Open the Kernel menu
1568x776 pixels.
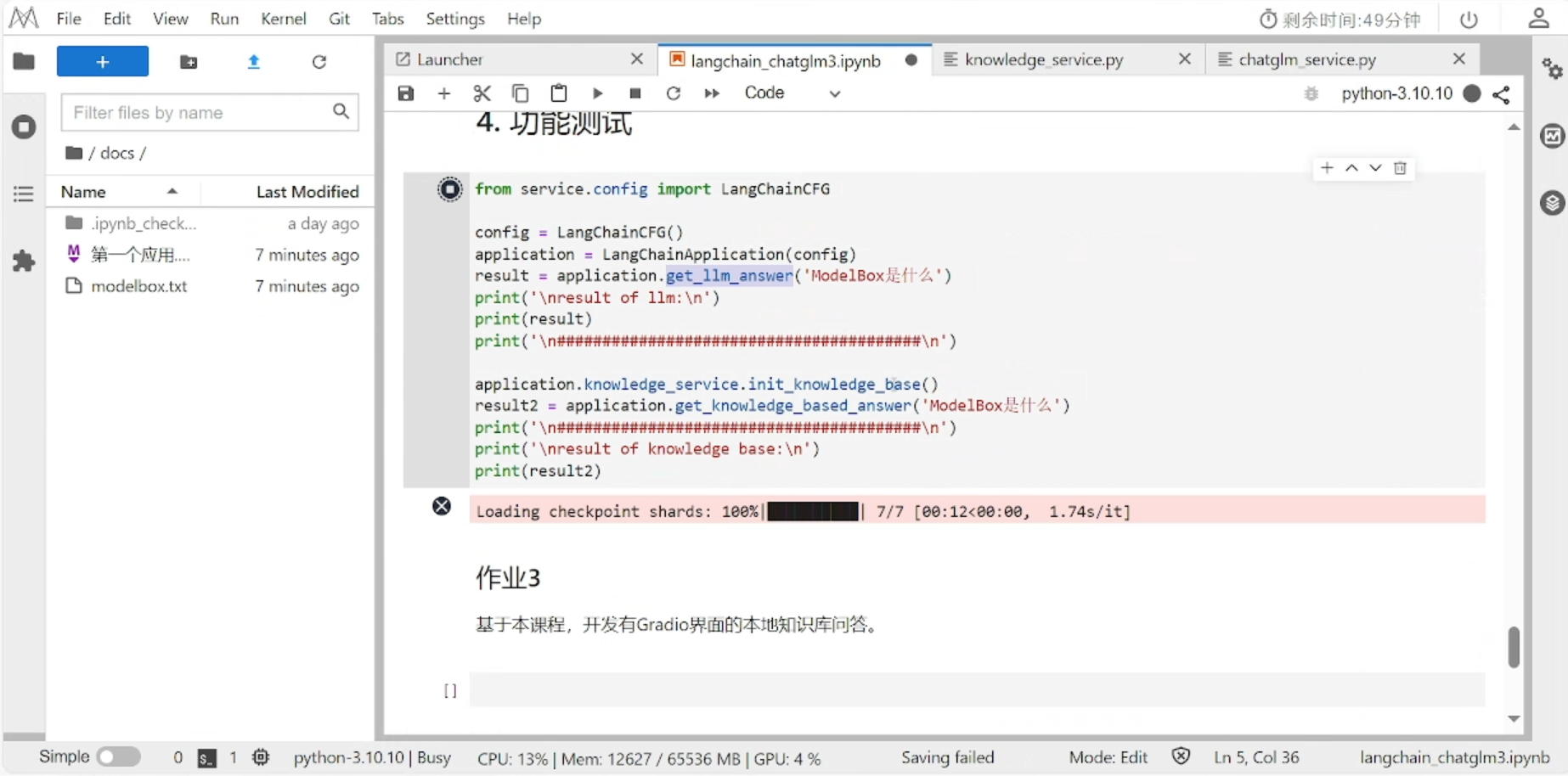pyautogui.click(x=284, y=19)
